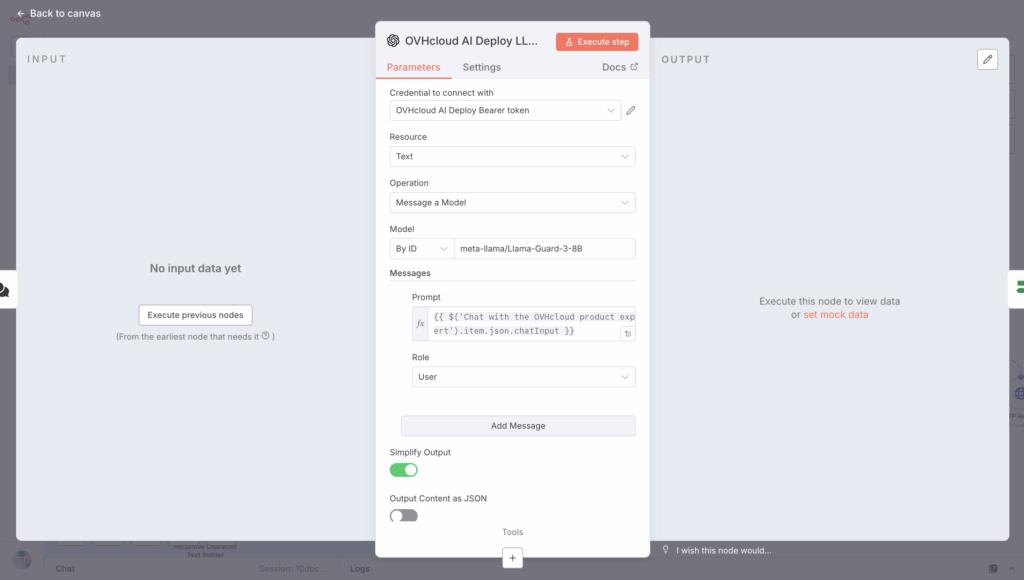Click the lightbulb 'I wish this node would' icon

click(666, 550)
